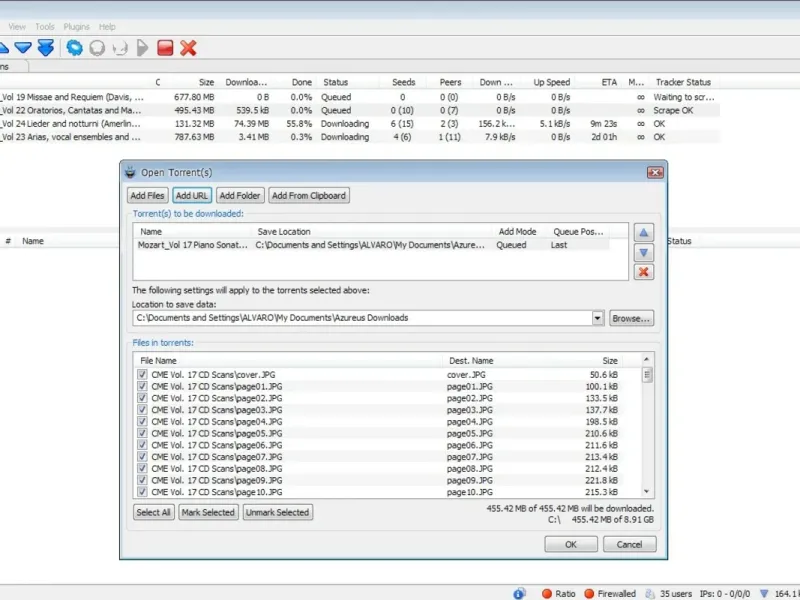The image size is (800, 600).
Task: Click the Add Folder button
Action: coord(240,195)
